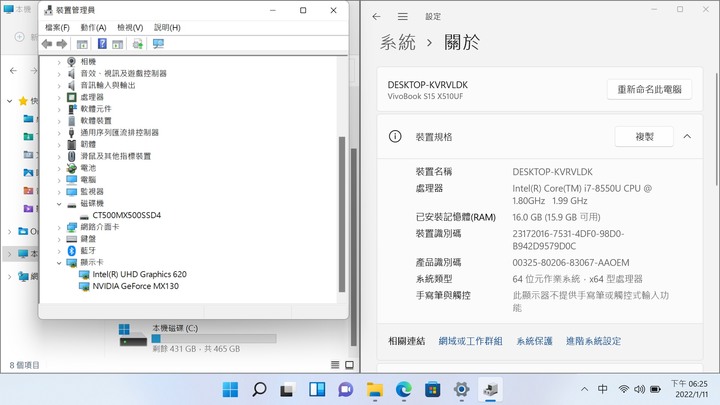Expand the 電腦 computer category
The height and width of the screenshot is (405, 720).
(x=59, y=180)
